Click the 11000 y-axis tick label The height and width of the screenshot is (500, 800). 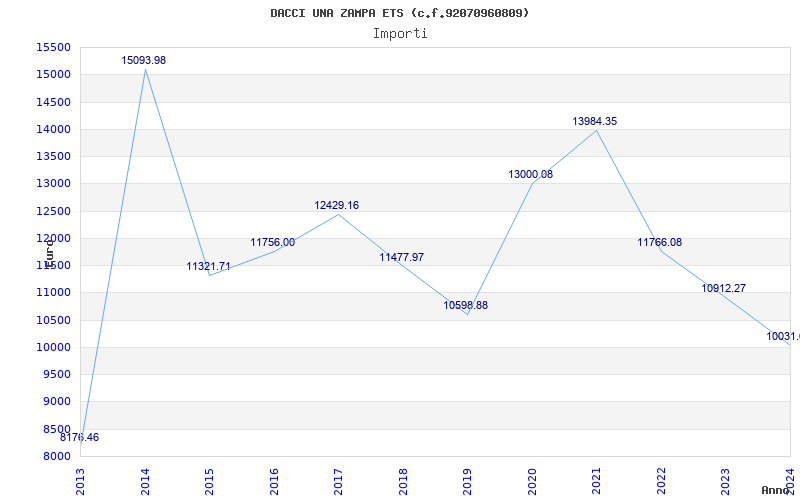point(53,293)
